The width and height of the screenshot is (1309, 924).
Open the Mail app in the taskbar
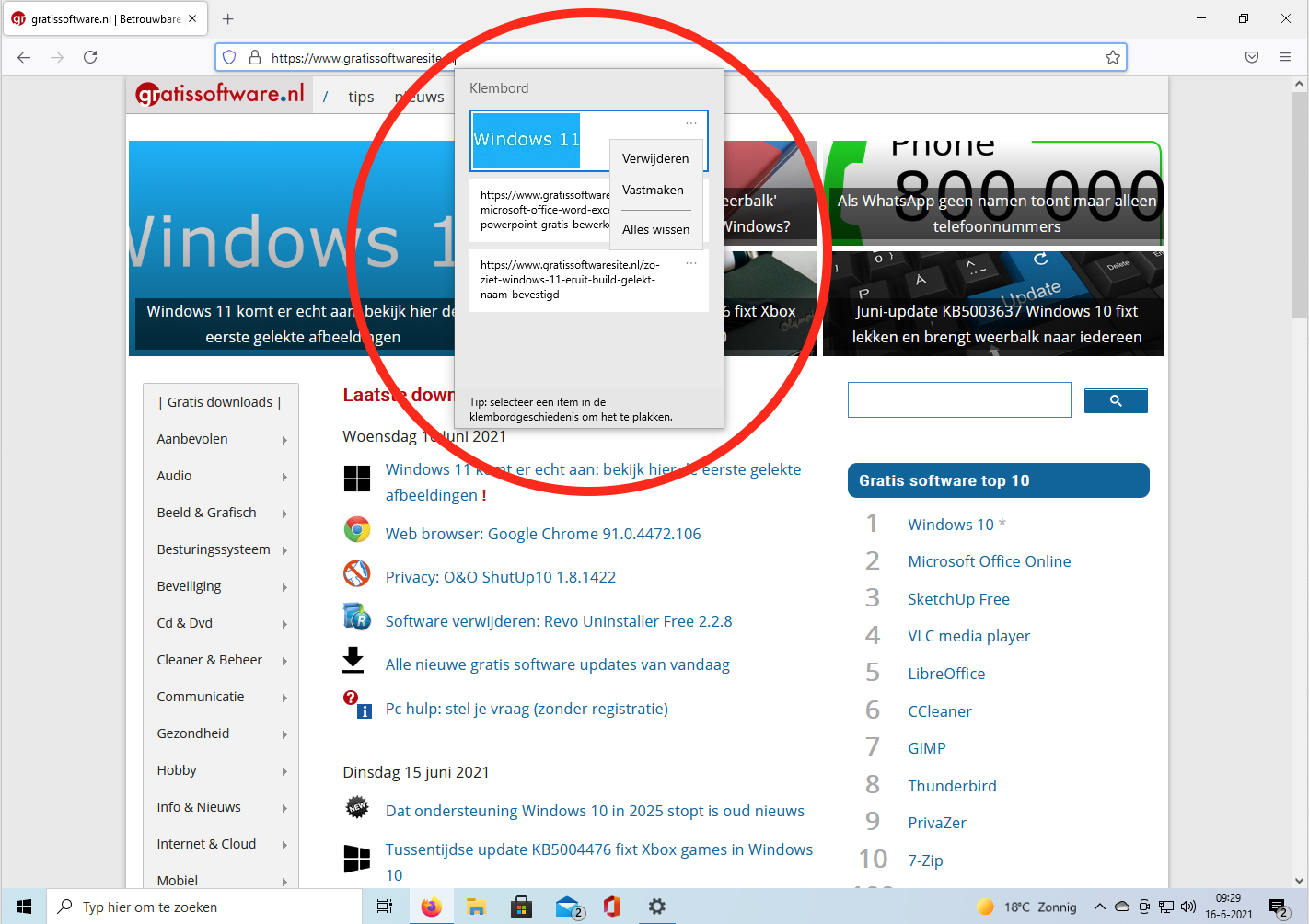[569, 907]
